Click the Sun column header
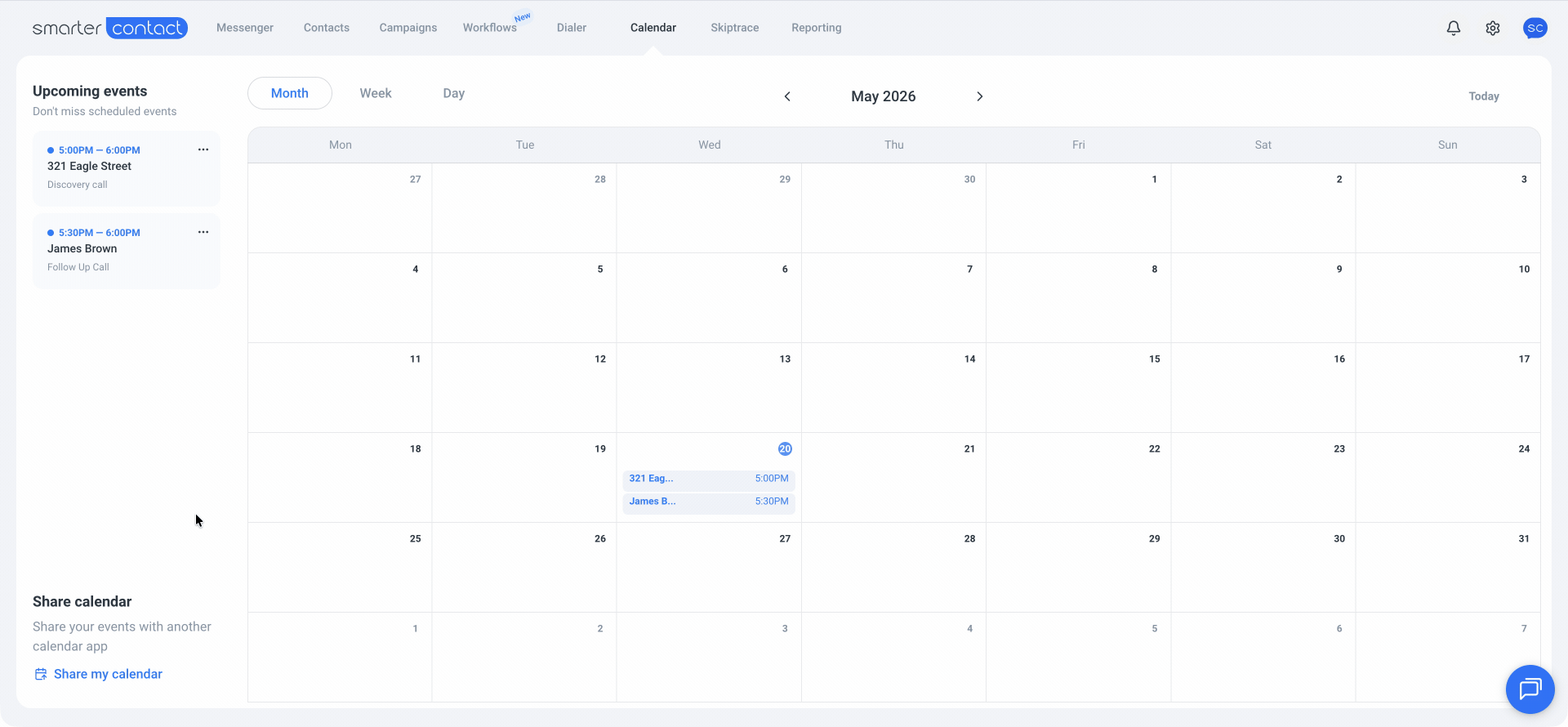 click(x=1448, y=145)
